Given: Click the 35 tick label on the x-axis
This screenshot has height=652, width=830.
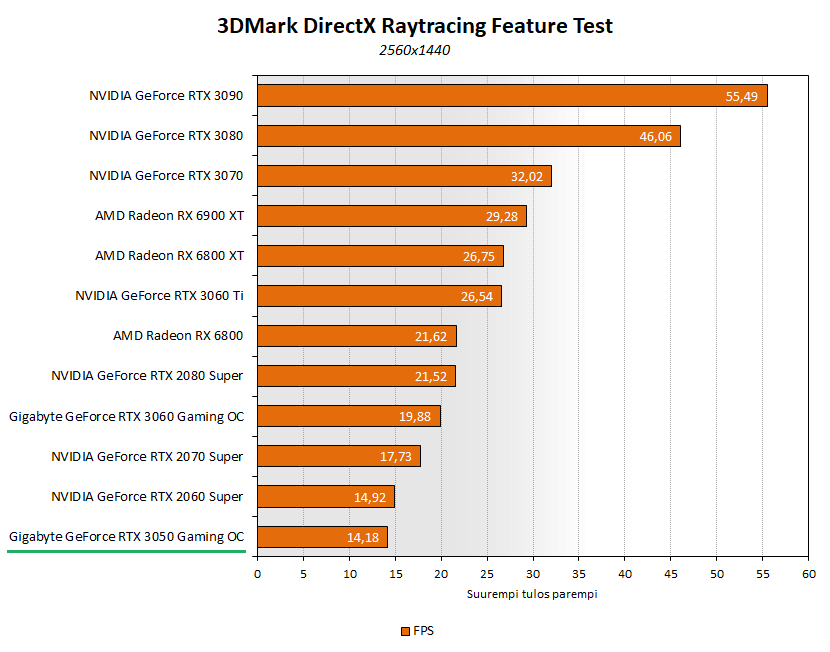Looking at the screenshot, I should pyautogui.click(x=579, y=574).
